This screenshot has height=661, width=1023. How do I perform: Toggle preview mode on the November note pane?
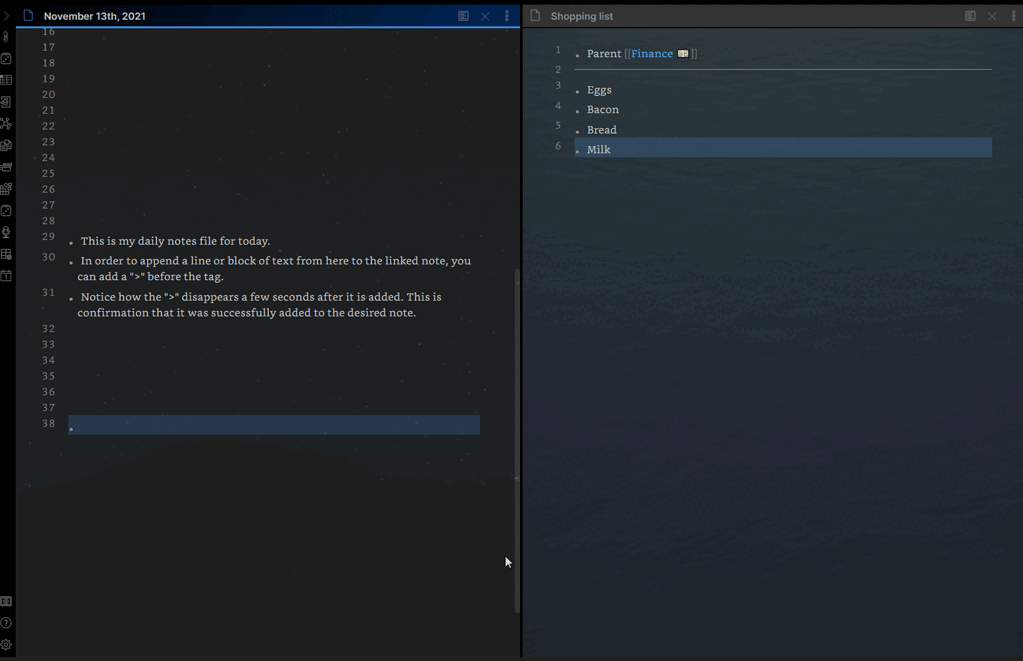coord(463,16)
